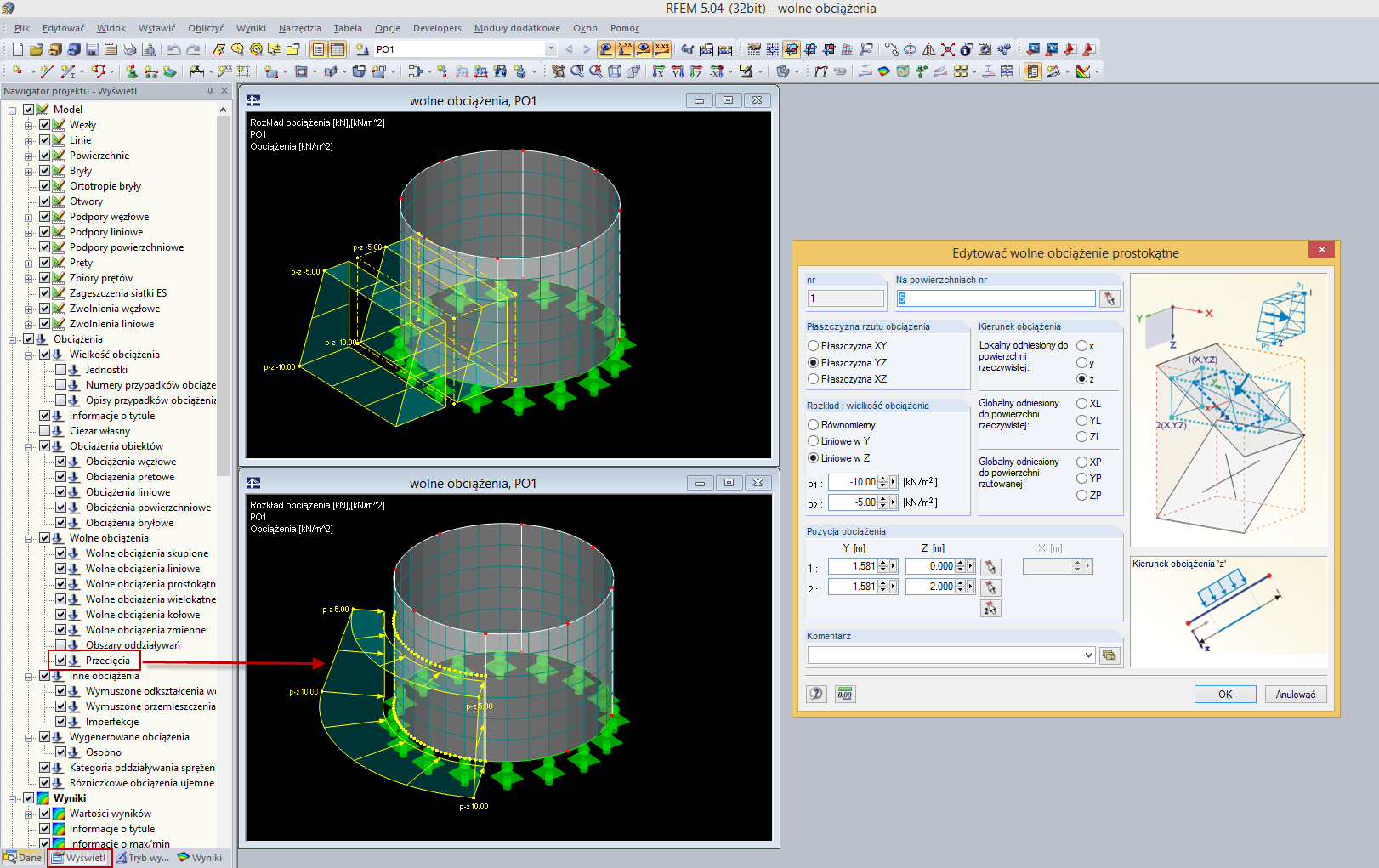1379x868 pixels.
Task: Click the Undo arrow icon
Action: (173, 49)
